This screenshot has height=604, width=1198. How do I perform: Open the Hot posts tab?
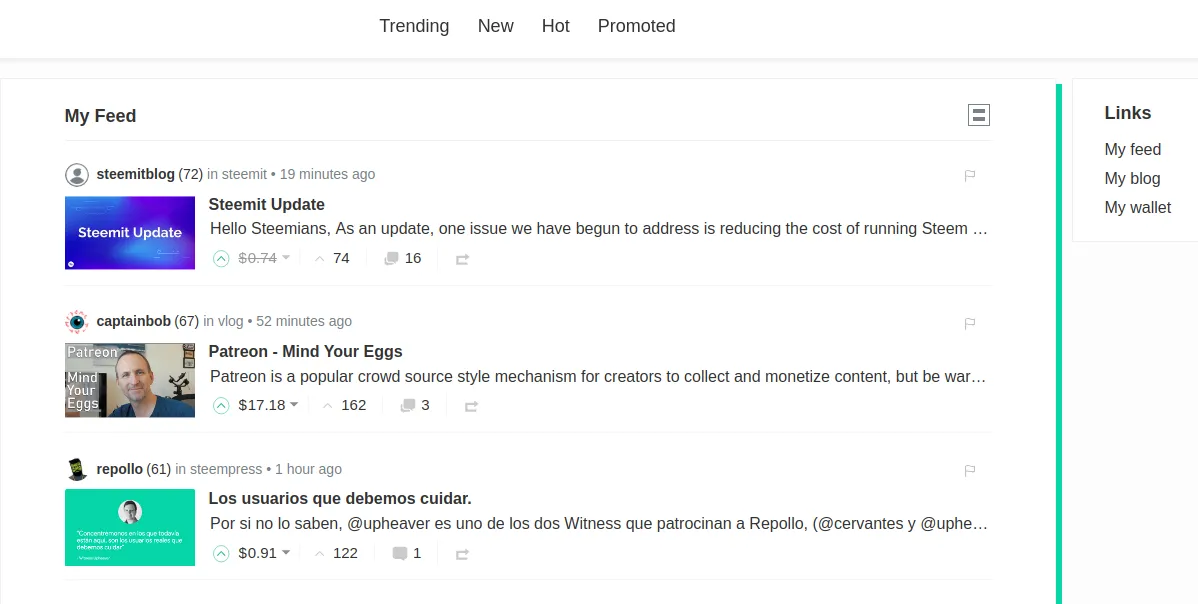click(x=555, y=26)
